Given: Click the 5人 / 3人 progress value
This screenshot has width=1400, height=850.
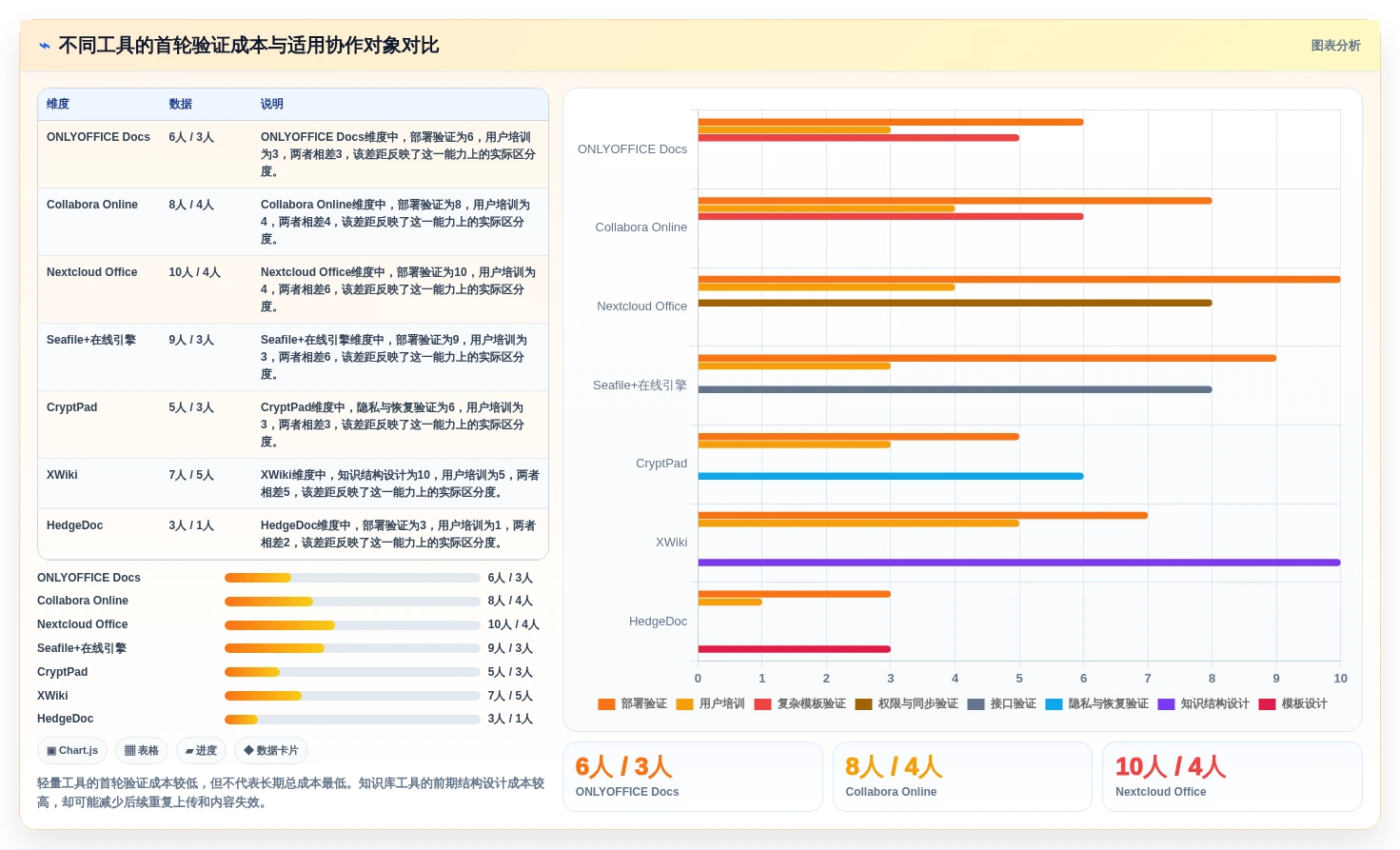Looking at the screenshot, I should (x=510, y=672).
